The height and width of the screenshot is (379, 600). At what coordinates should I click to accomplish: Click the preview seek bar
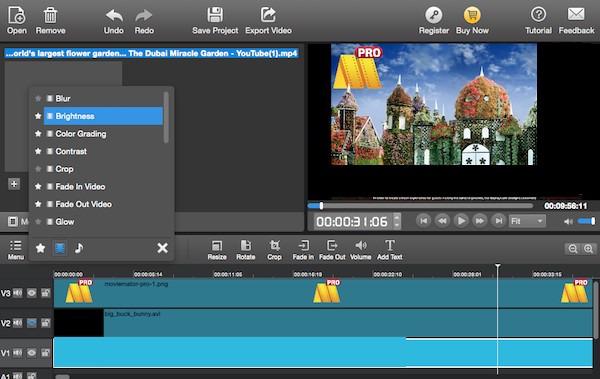pos(420,206)
